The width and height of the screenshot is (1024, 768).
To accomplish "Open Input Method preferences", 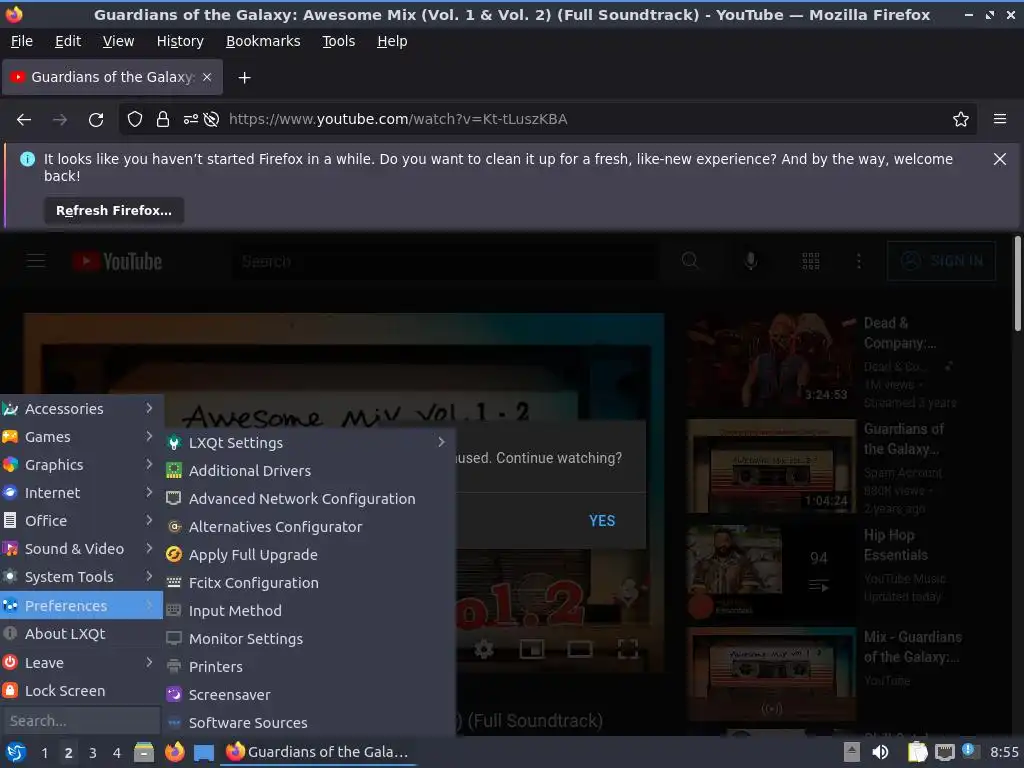I will (308, 611).
